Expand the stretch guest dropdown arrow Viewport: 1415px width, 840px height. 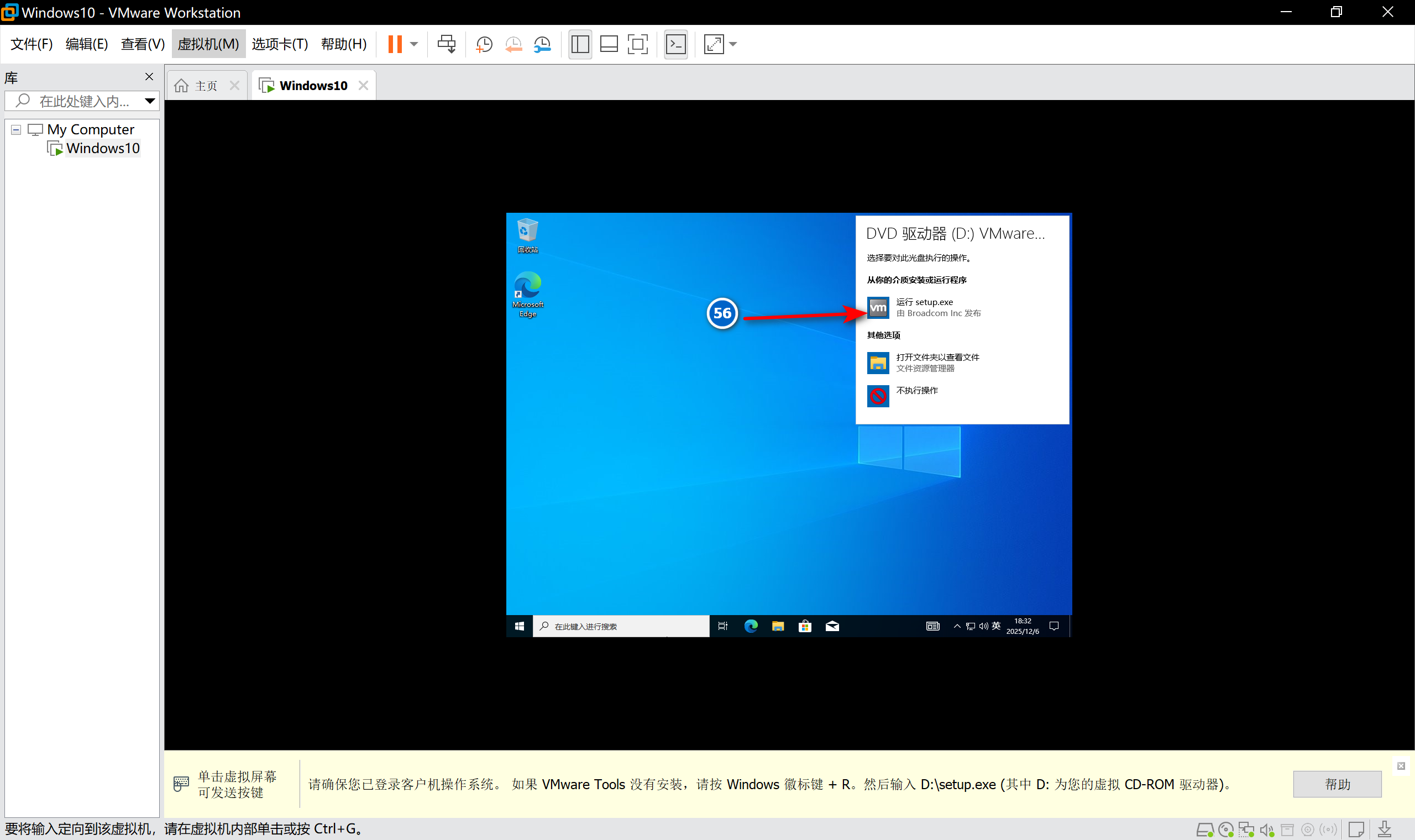pyautogui.click(x=733, y=44)
